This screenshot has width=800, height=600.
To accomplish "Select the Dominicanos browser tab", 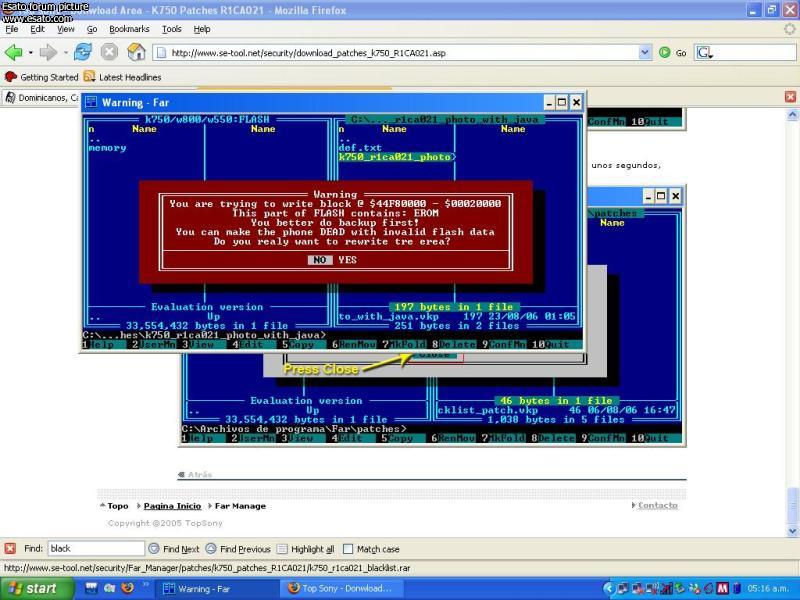I will click(42, 97).
